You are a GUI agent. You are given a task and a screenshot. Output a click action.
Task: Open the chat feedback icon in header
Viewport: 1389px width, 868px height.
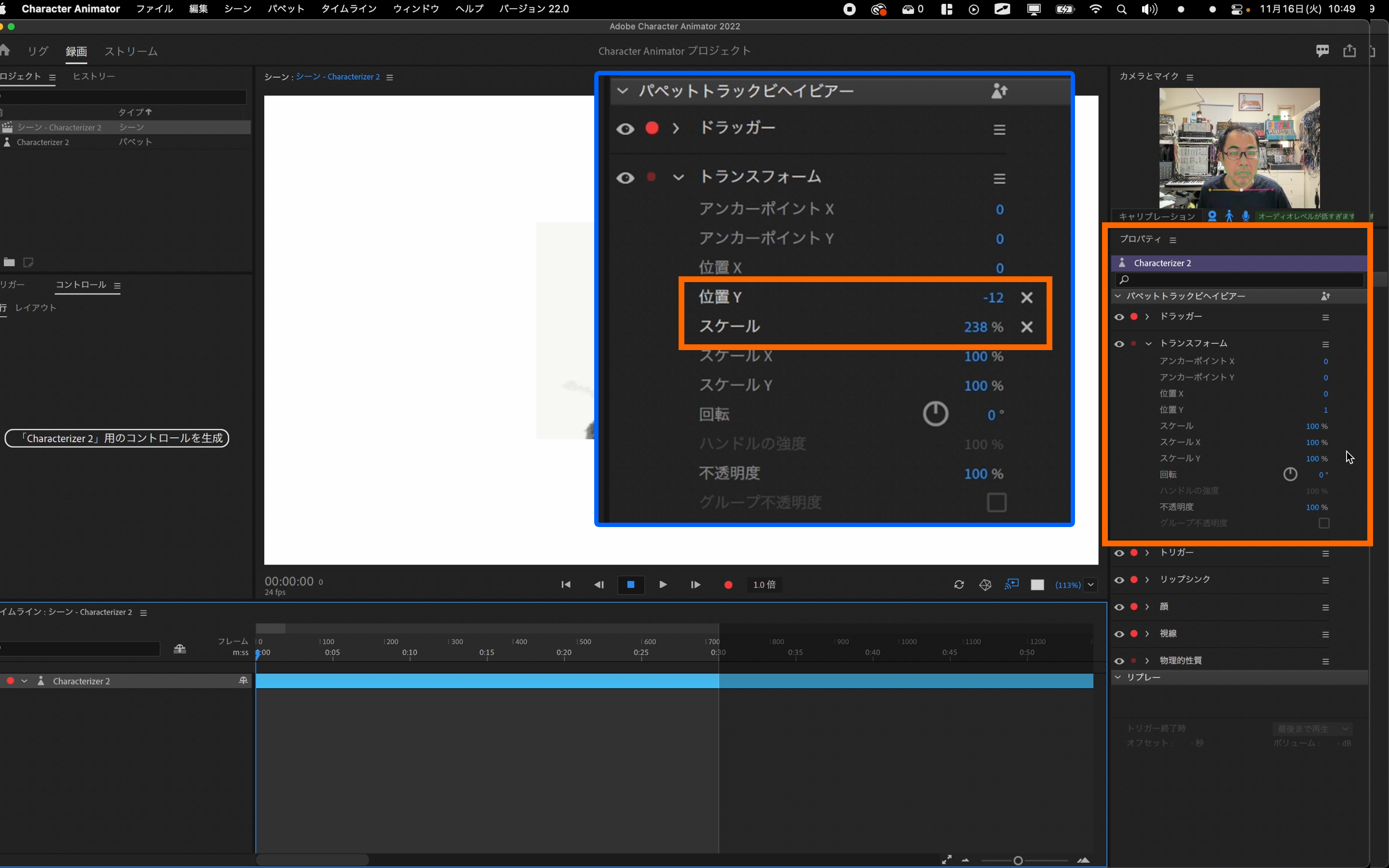coord(1322,51)
